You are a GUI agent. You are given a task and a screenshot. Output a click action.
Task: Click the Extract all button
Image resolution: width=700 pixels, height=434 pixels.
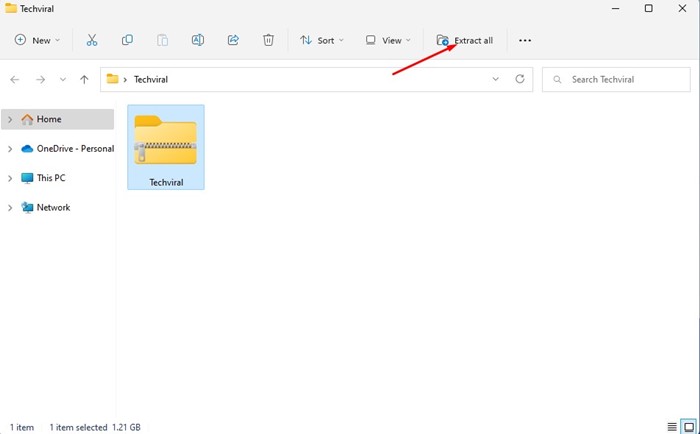pos(465,40)
